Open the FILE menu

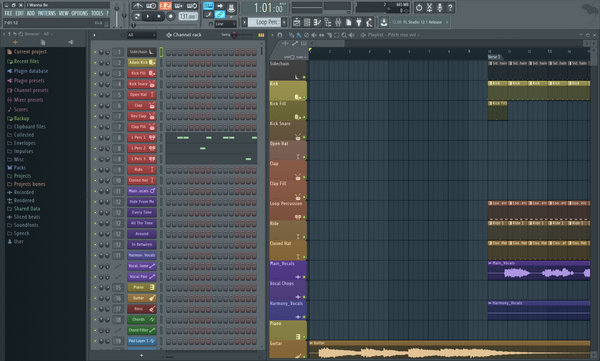pos(8,13)
